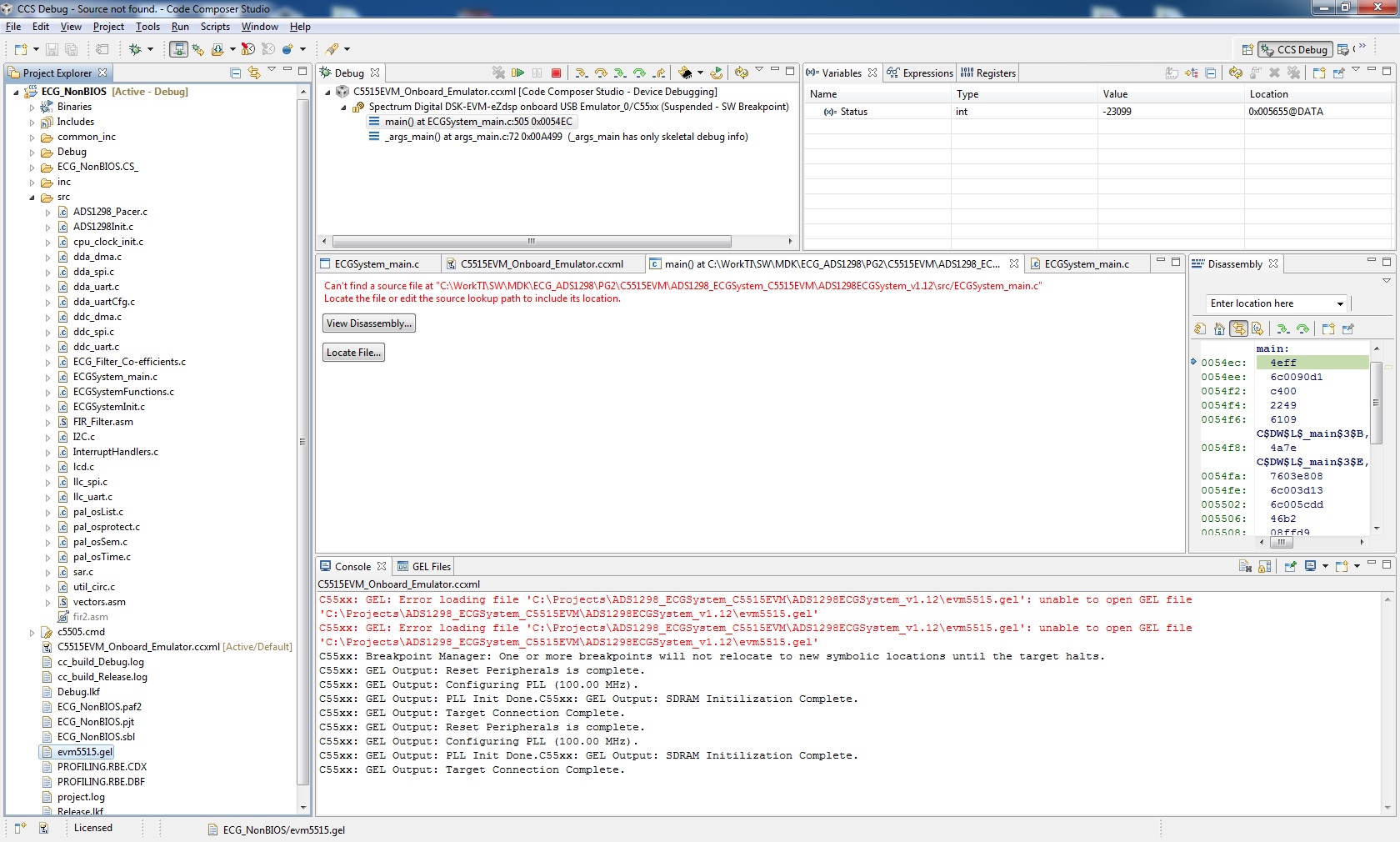
Task: Switch to the Registers tab
Action: point(988,73)
